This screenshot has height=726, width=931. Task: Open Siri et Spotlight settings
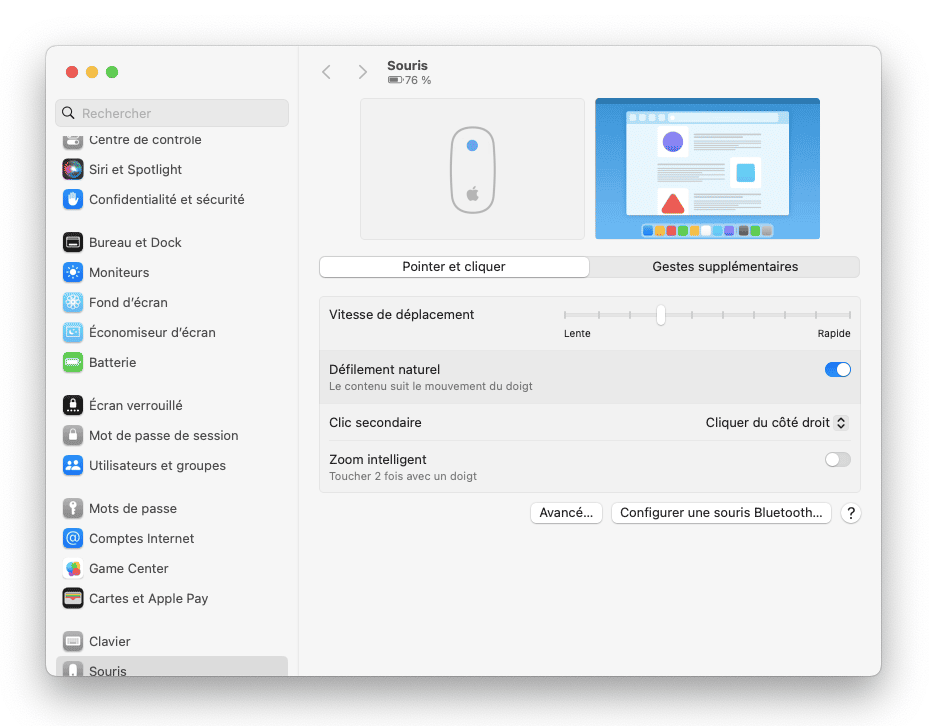172,169
